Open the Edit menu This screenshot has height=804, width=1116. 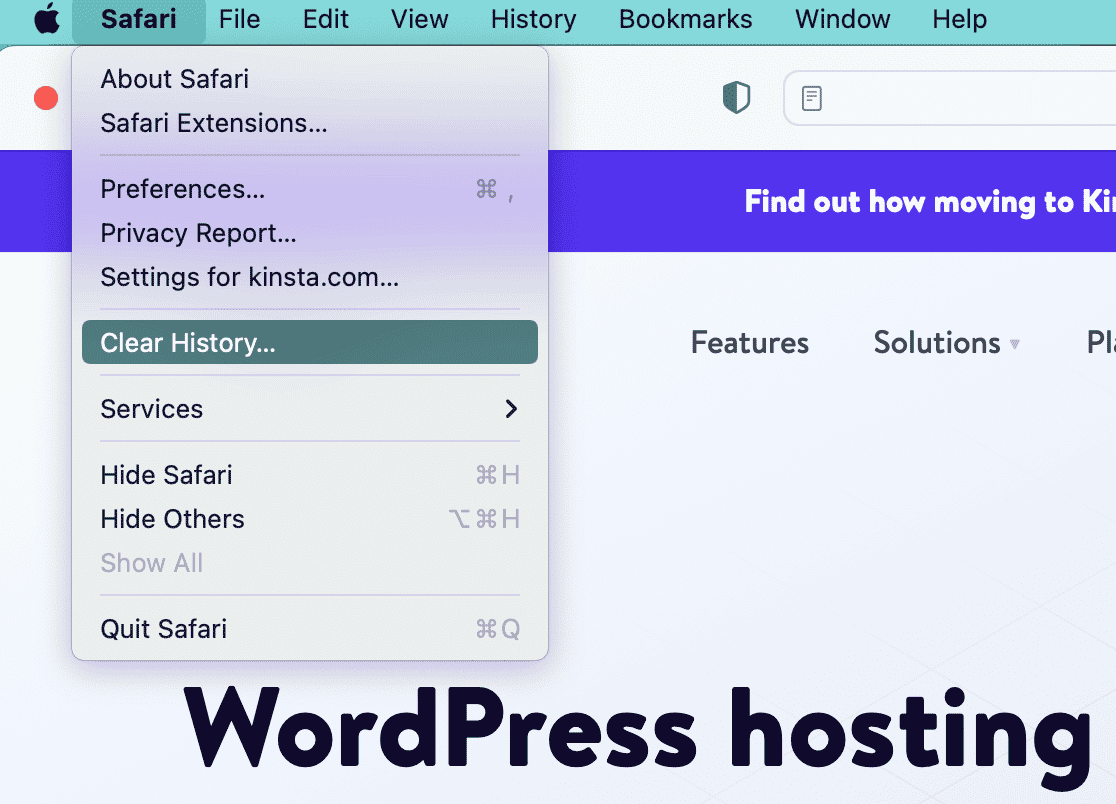325,19
